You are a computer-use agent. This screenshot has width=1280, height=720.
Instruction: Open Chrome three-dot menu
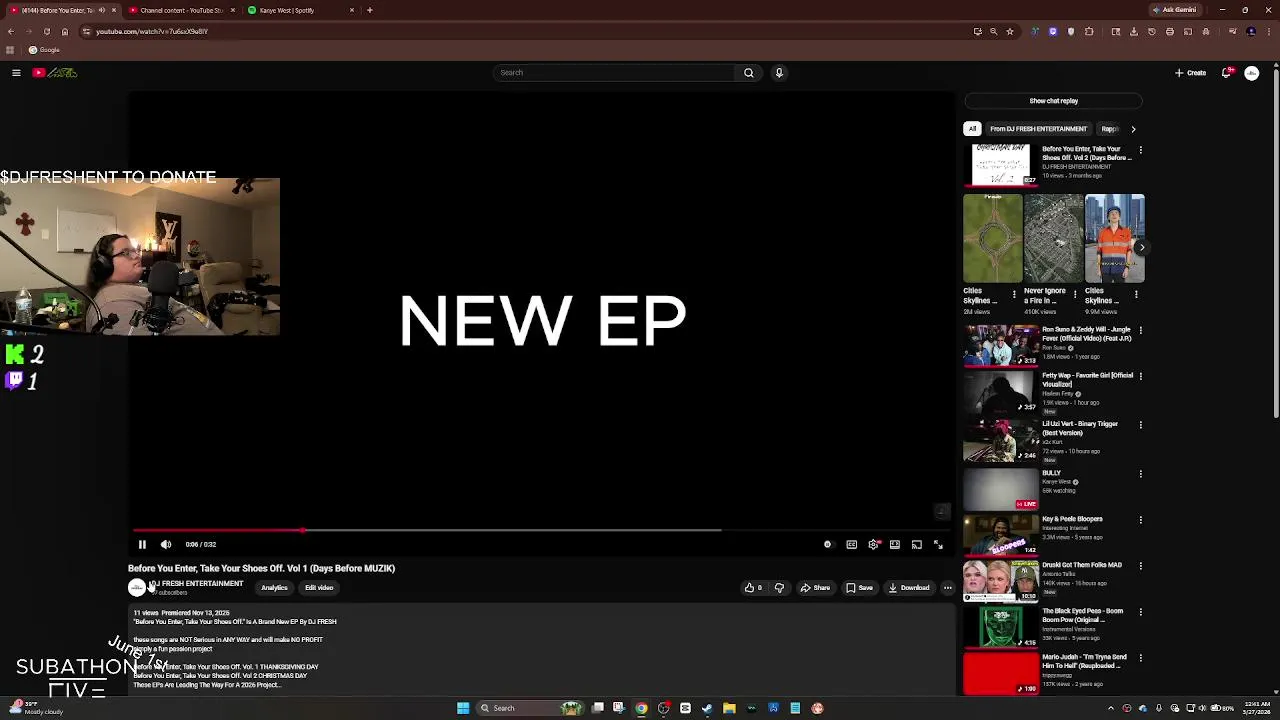pyautogui.click(x=1268, y=32)
